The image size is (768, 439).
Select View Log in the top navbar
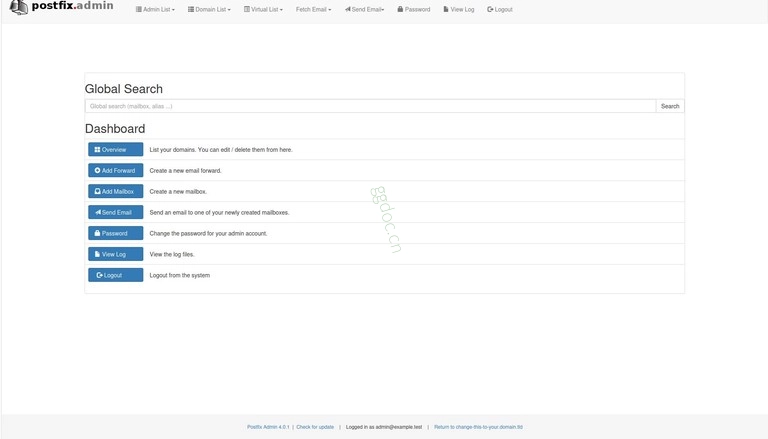(x=459, y=9)
